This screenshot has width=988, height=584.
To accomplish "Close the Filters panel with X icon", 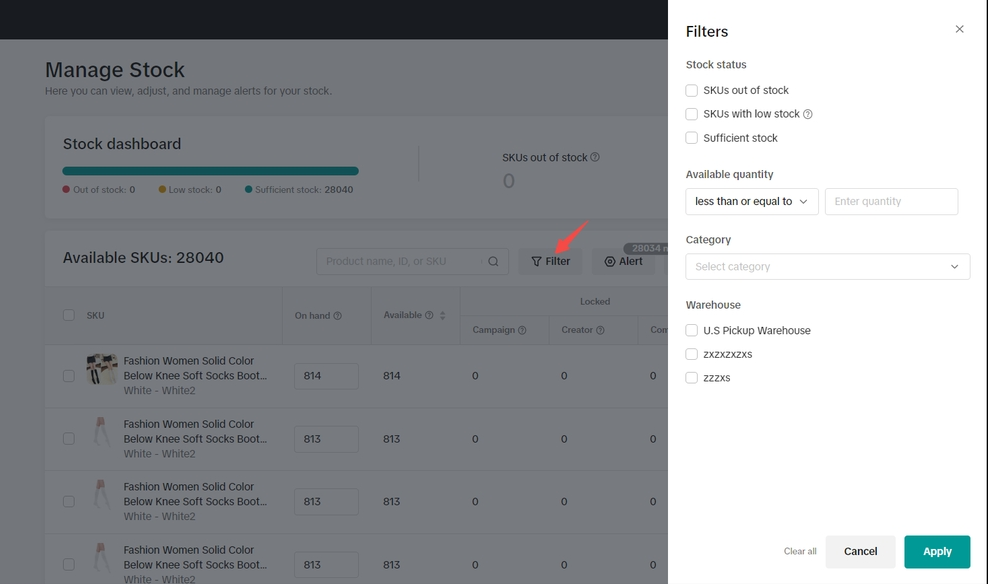I will click(x=959, y=30).
